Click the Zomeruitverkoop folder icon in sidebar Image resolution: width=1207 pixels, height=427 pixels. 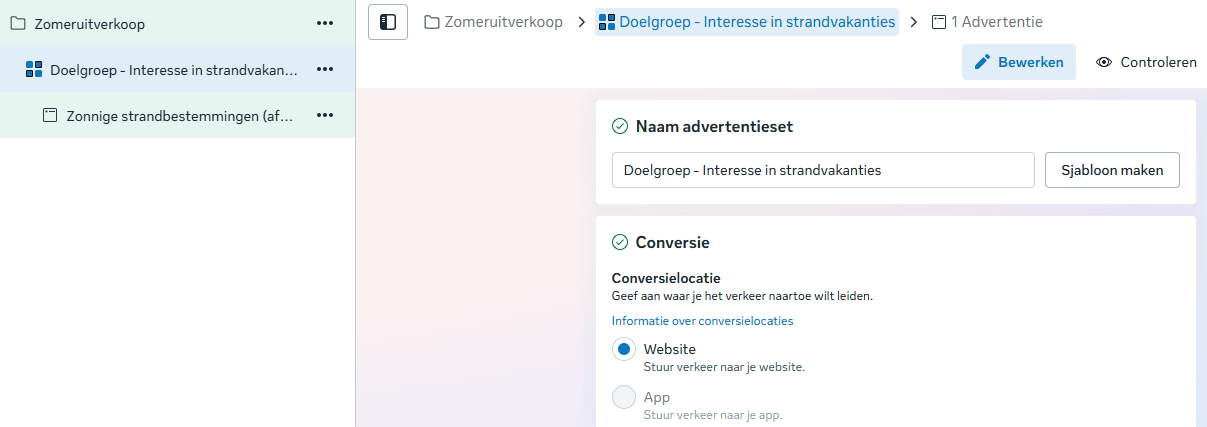(18, 23)
